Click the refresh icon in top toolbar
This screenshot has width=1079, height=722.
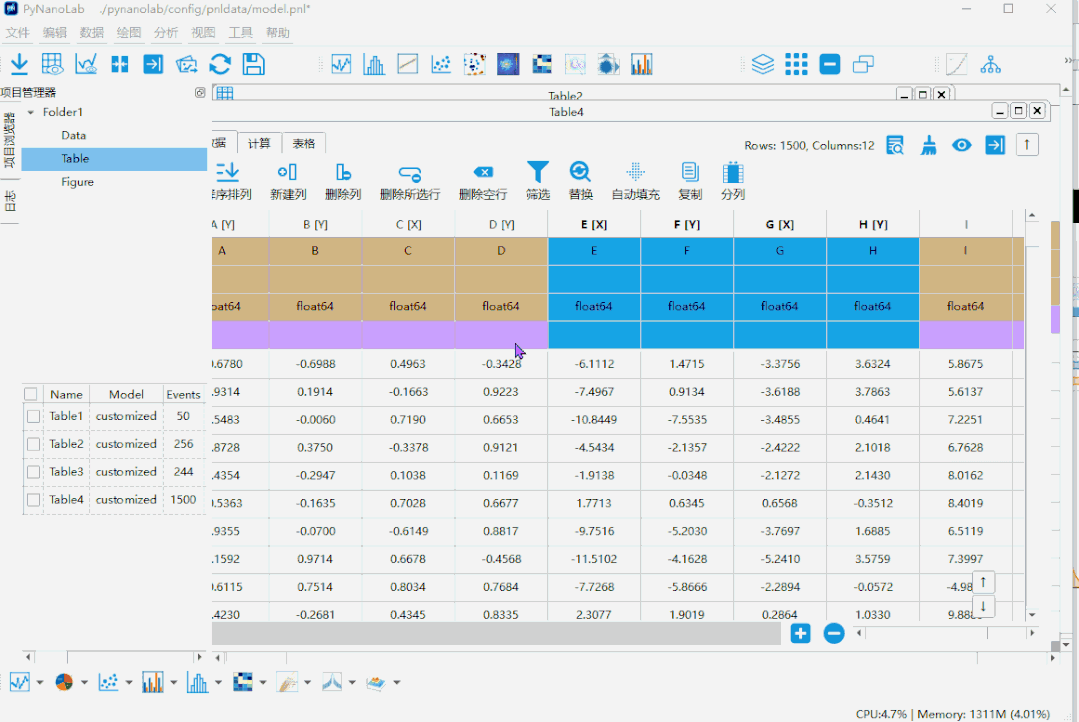tap(220, 65)
